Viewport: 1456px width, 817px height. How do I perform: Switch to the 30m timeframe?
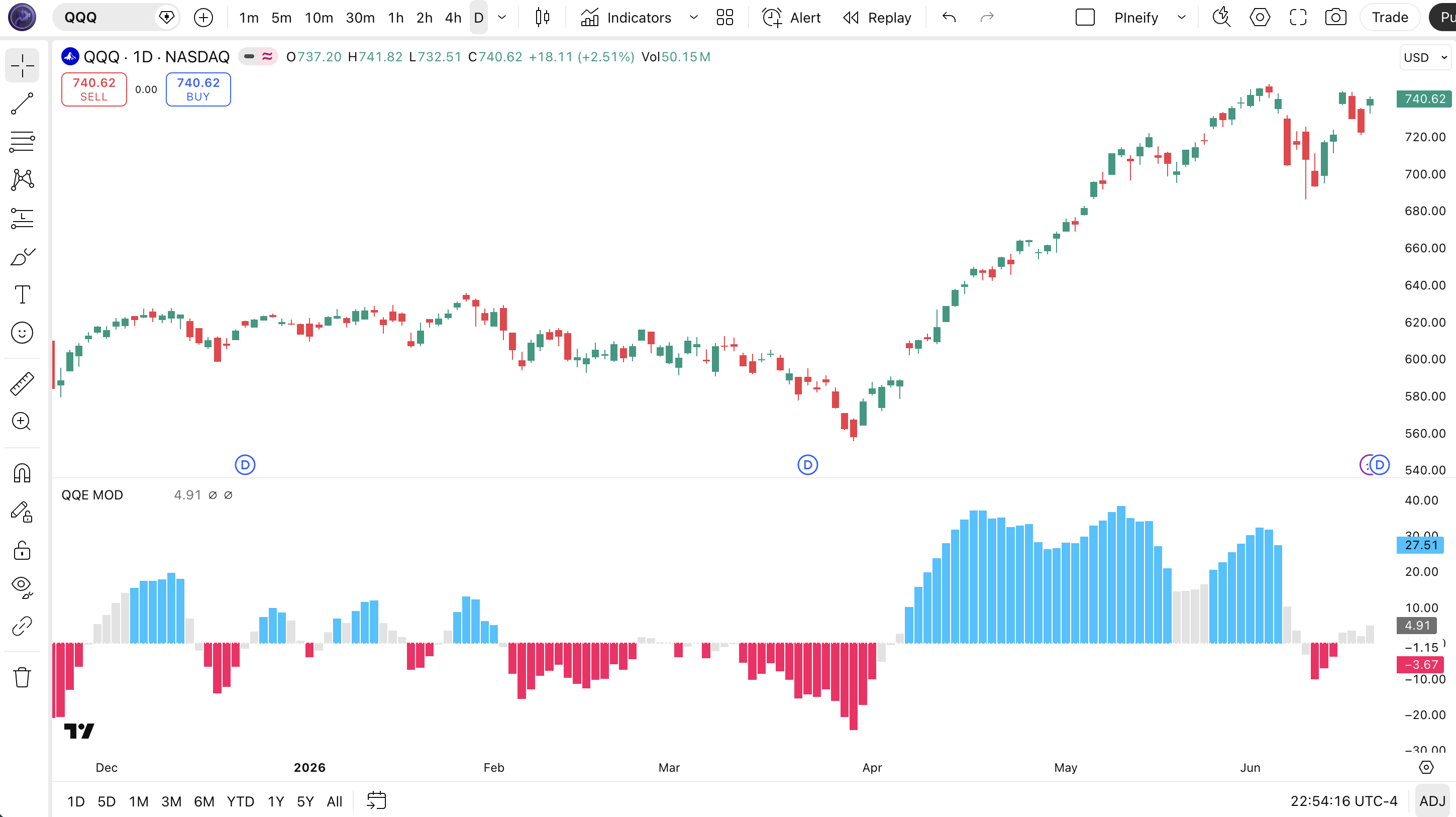coord(360,18)
